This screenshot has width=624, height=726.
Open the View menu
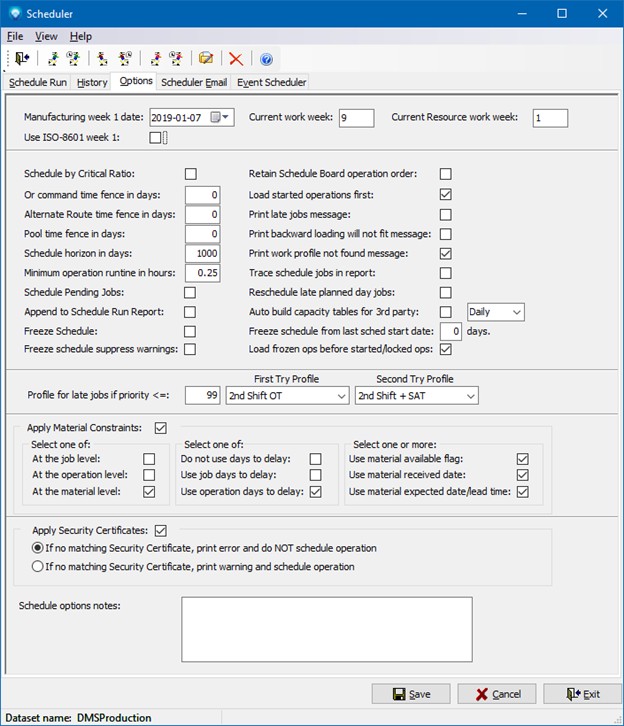[x=46, y=37]
